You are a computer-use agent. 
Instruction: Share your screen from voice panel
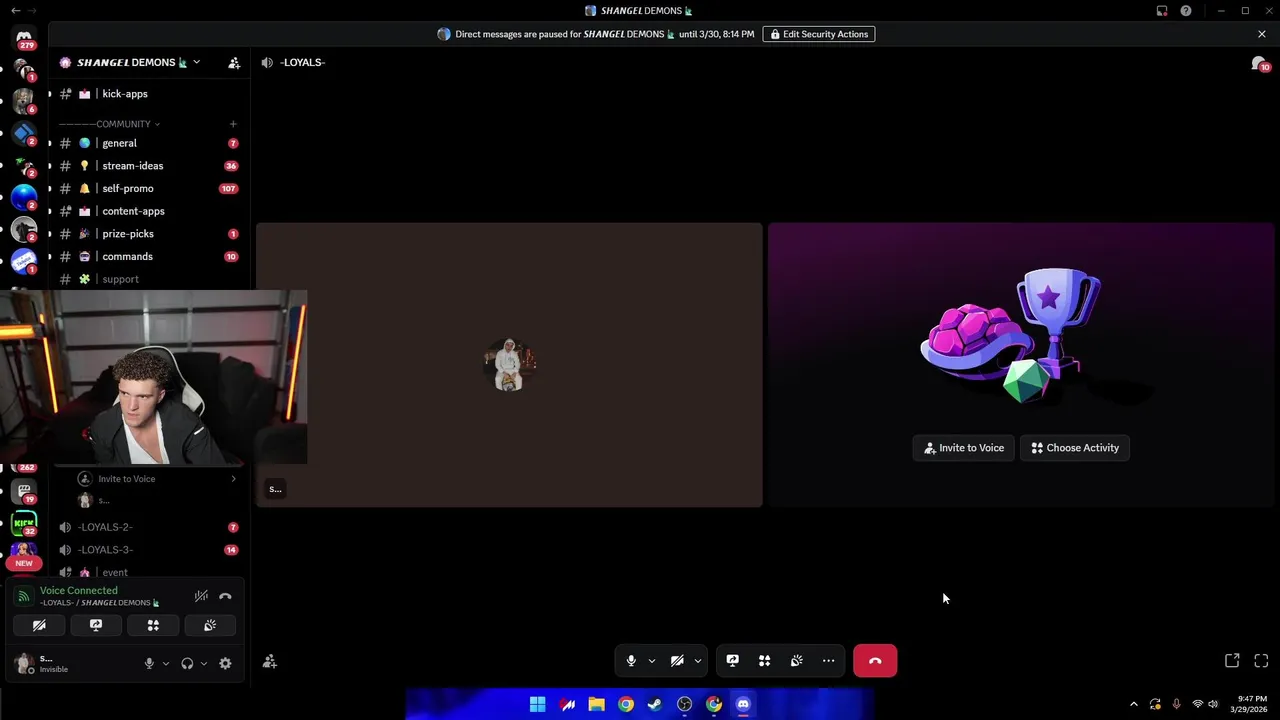(96, 625)
